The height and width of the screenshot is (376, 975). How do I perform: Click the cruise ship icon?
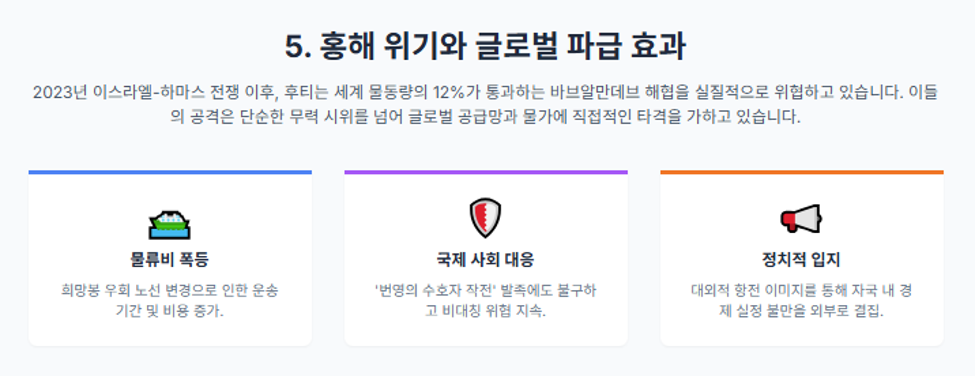coord(170,224)
